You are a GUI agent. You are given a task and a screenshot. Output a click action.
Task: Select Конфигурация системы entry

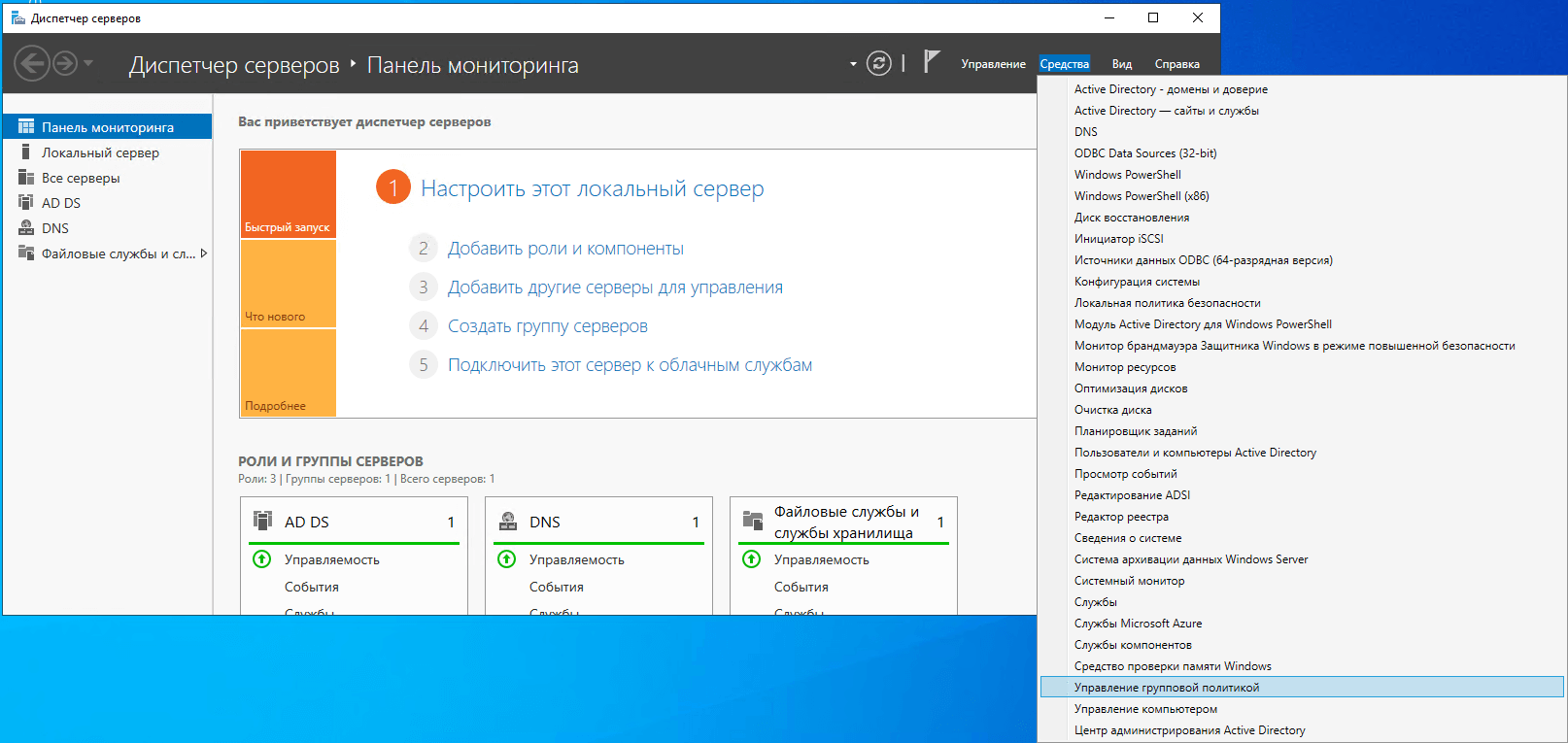pos(1302,282)
